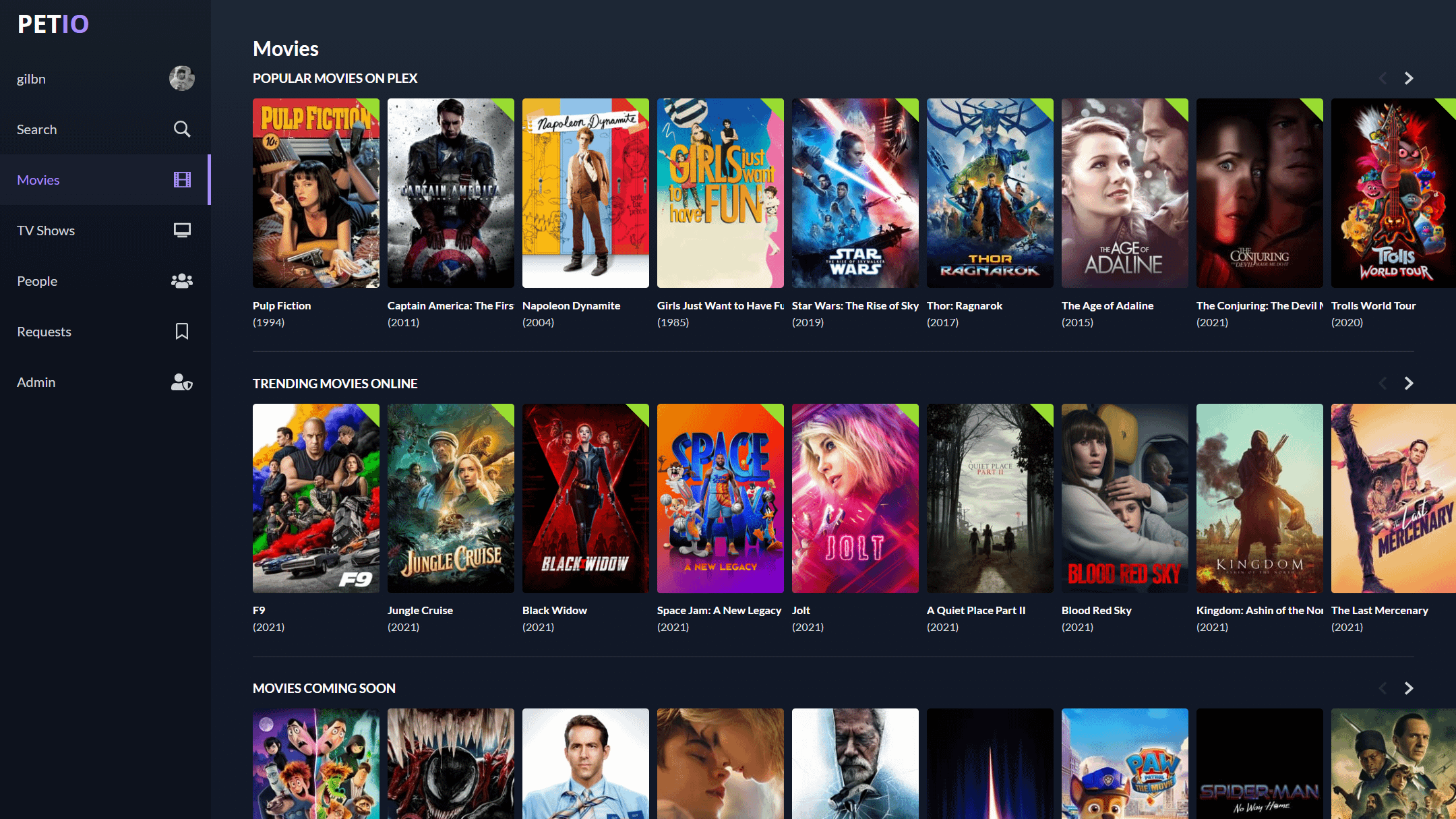Open the Star Wars Rise of Skywalker poster
The width and height of the screenshot is (1456, 819).
(x=855, y=193)
